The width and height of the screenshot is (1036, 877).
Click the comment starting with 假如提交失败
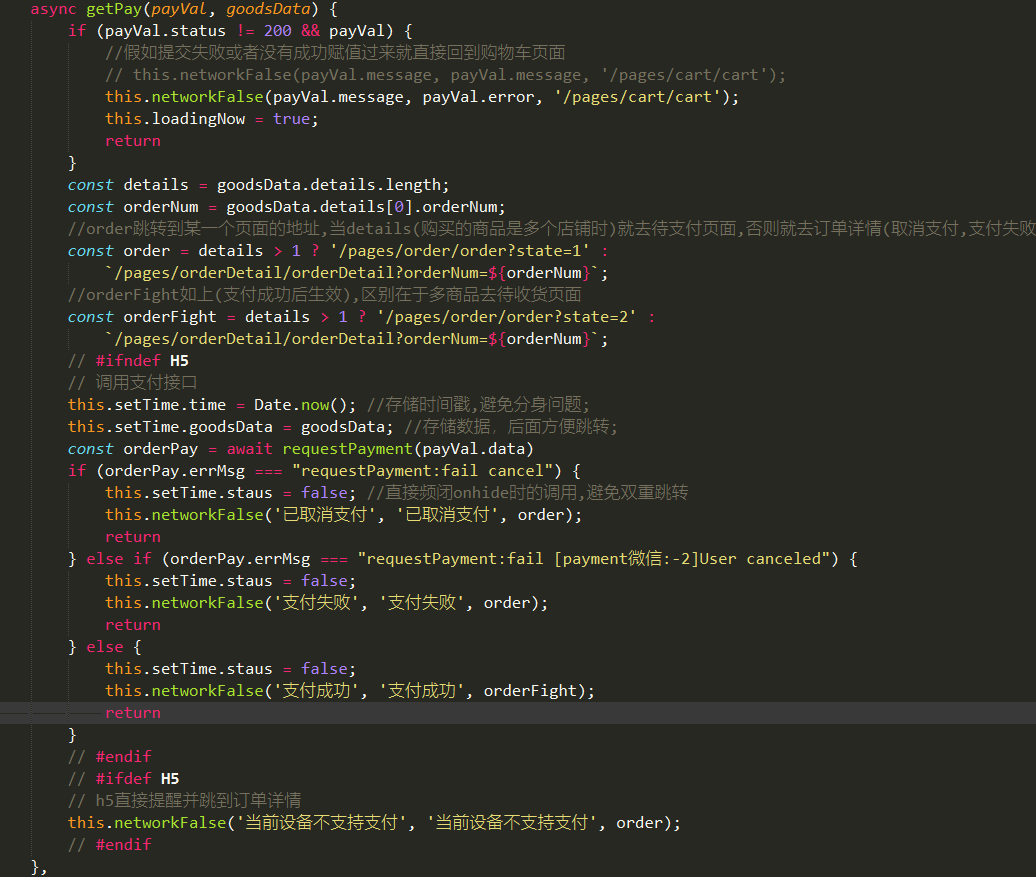click(335, 53)
